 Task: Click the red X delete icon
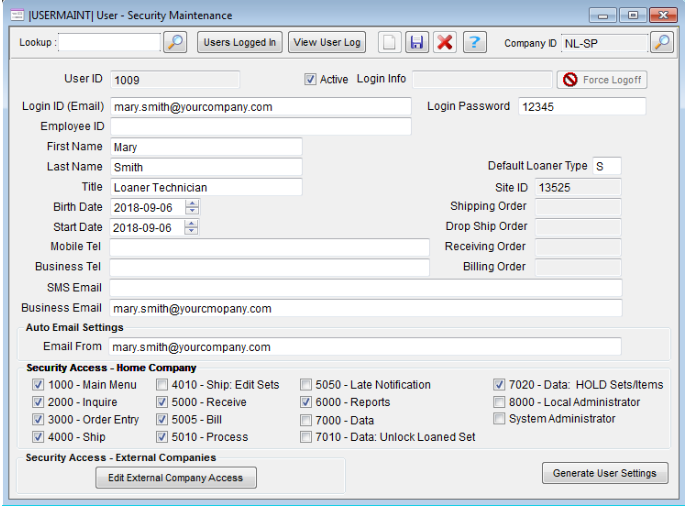[x=446, y=43]
